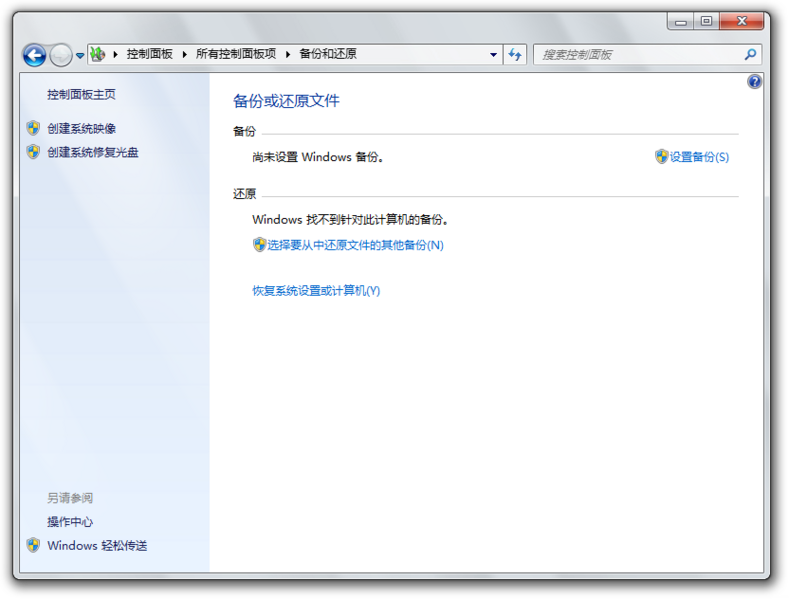Click the 另请参阅 label
This screenshot has width=789, height=599.
pyautogui.click(x=70, y=498)
